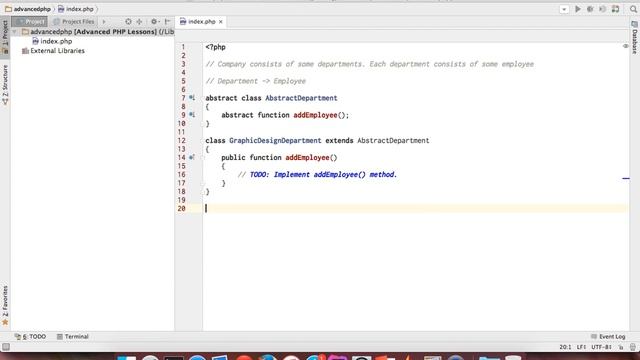Click the Structure tool window stripe icon
This screenshot has width=640, height=360.
(5, 102)
